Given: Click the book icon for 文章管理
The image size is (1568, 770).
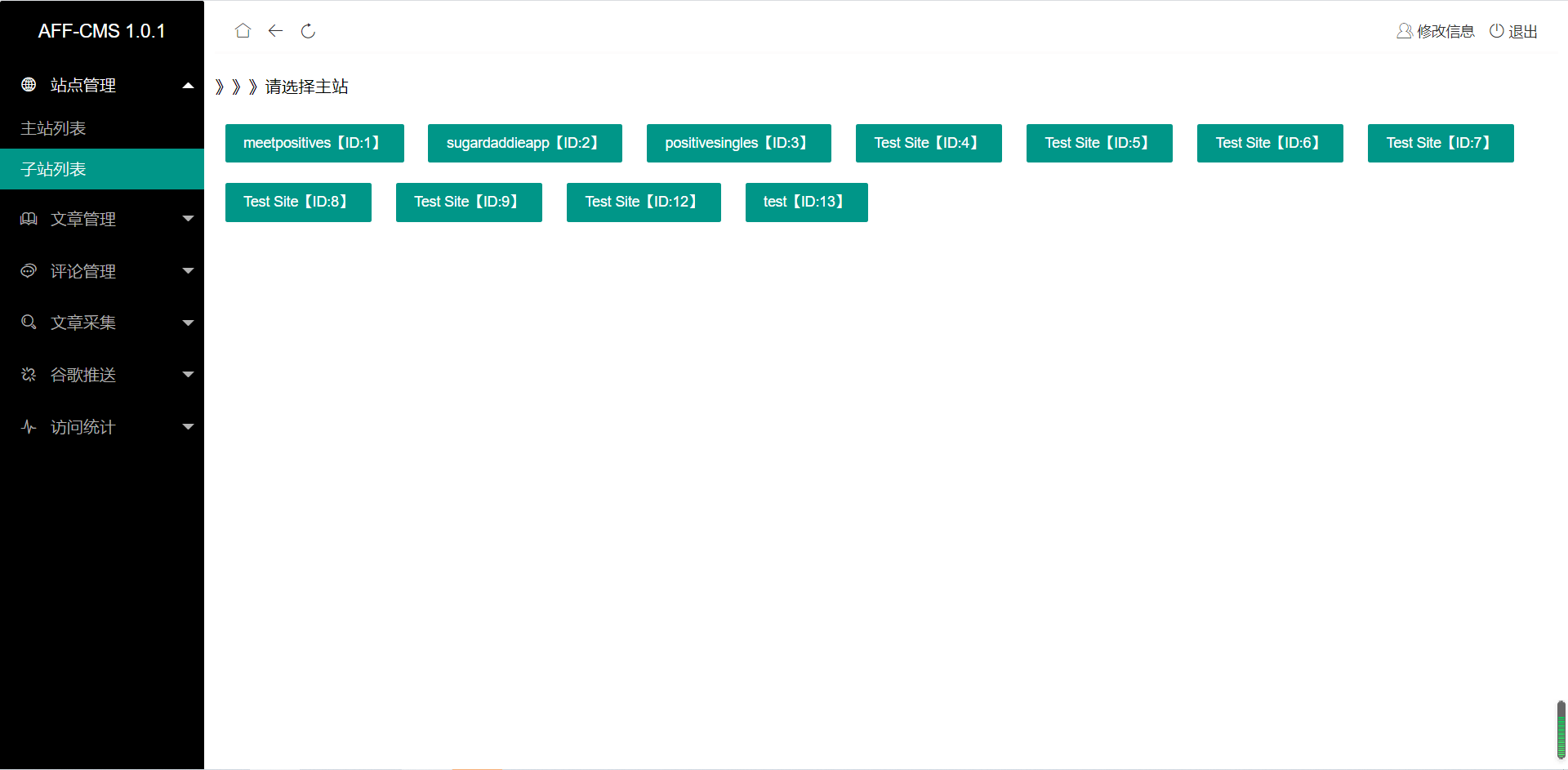Looking at the screenshot, I should click(29, 218).
